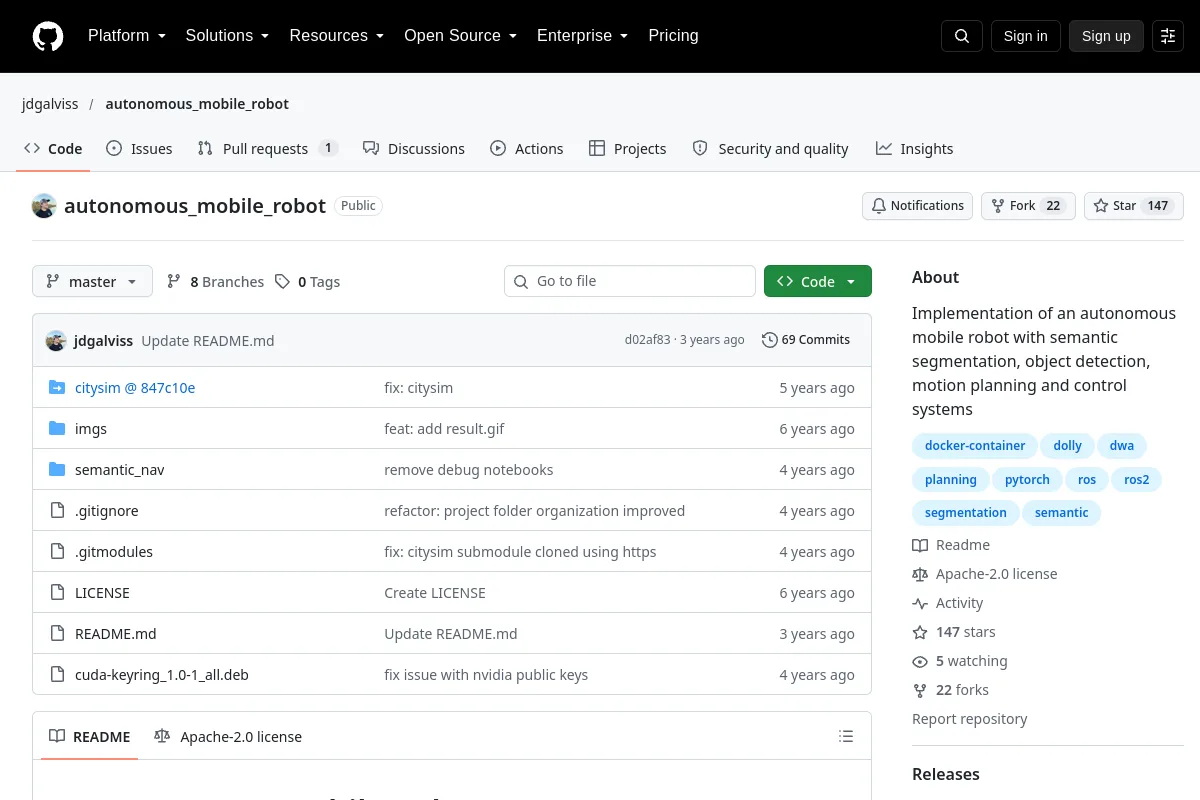This screenshot has height=800, width=1200.
Task: Click the pulse icon beside Activity
Action: (920, 603)
